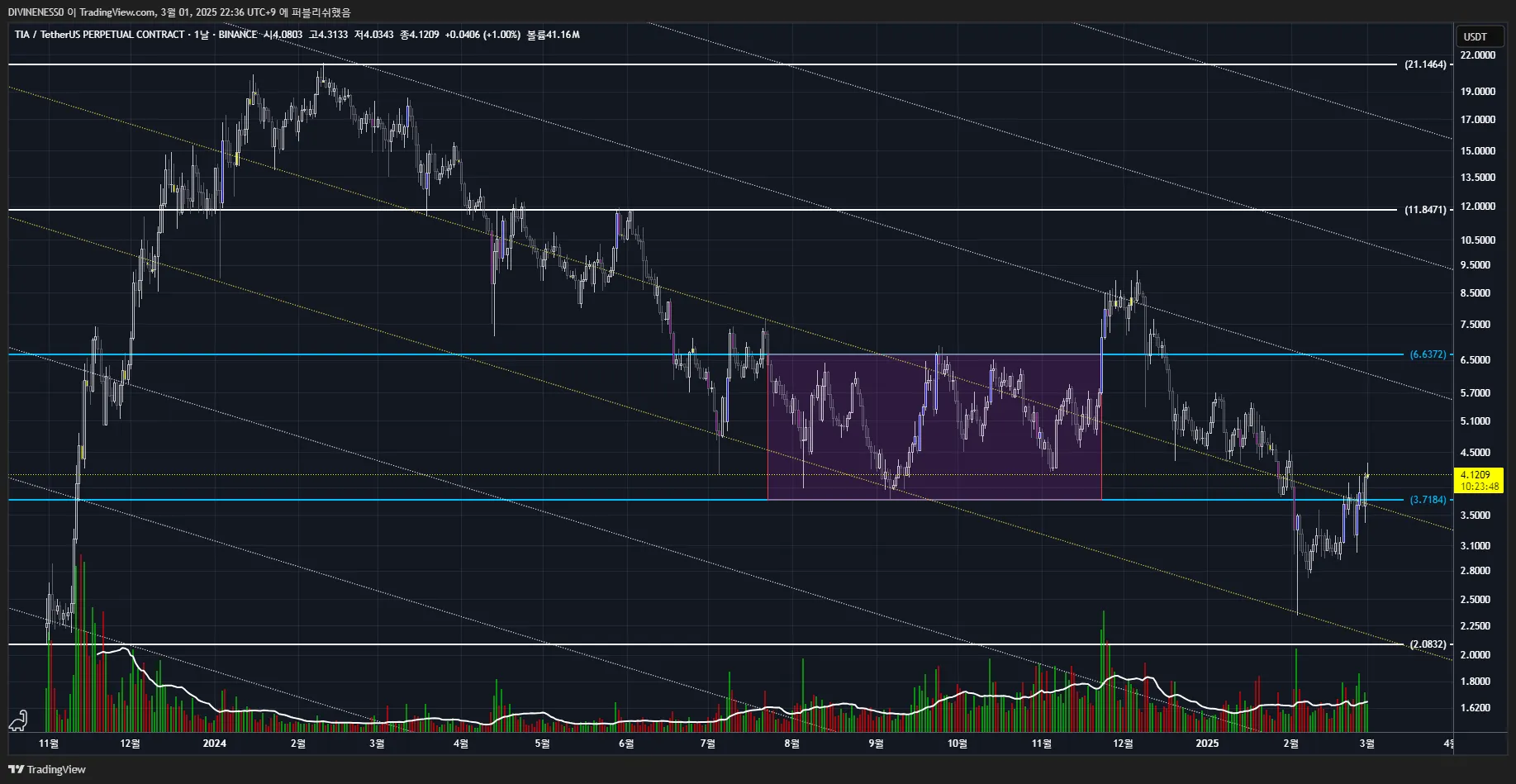The height and width of the screenshot is (784, 1516).
Task: Select the (11.8471) horizontal level label
Action: pos(1425,210)
